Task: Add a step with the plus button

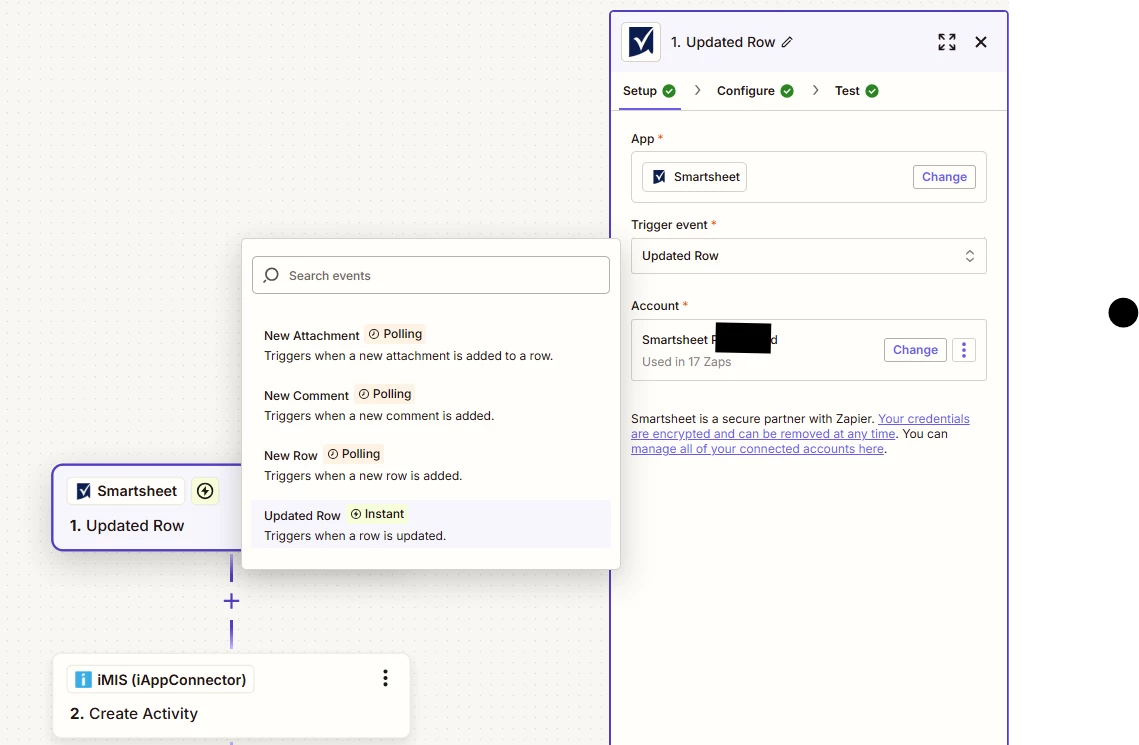Action: [231, 601]
